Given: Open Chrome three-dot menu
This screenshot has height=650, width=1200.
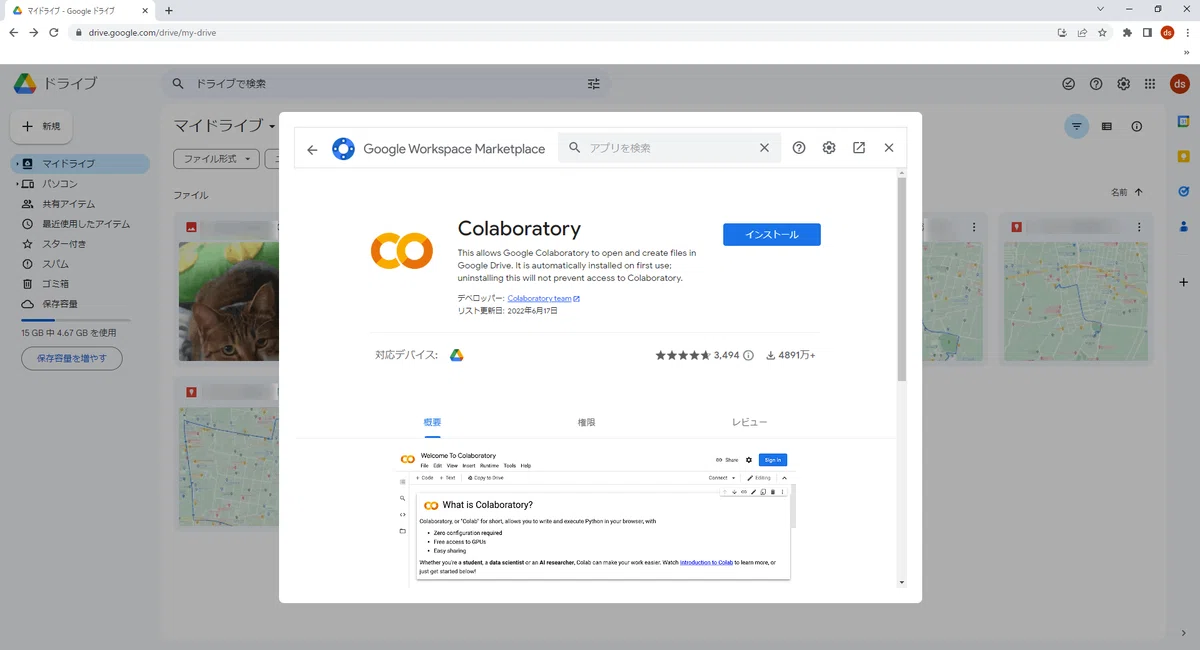Looking at the screenshot, I should (x=1186, y=32).
